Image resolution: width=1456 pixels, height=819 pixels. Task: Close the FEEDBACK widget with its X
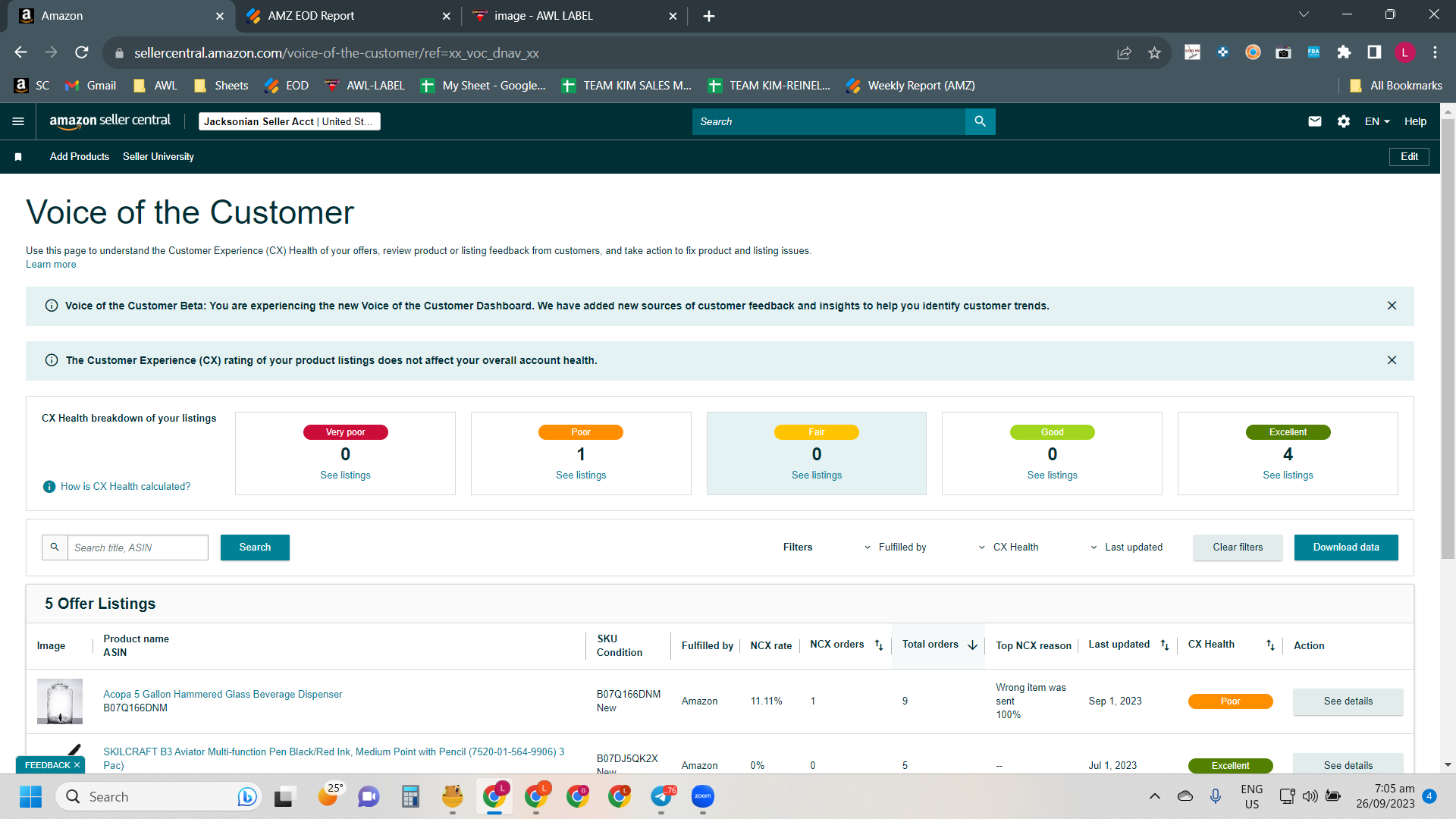tap(77, 765)
